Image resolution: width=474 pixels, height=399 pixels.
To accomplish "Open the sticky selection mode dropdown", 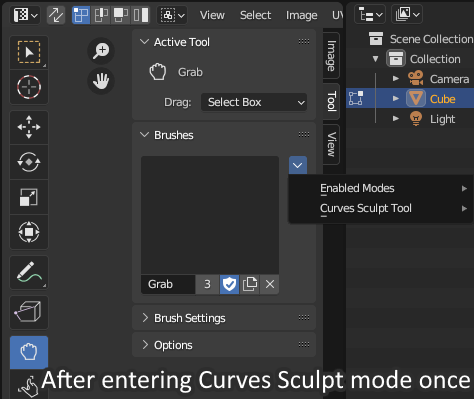I will click(x=172, y=15).
